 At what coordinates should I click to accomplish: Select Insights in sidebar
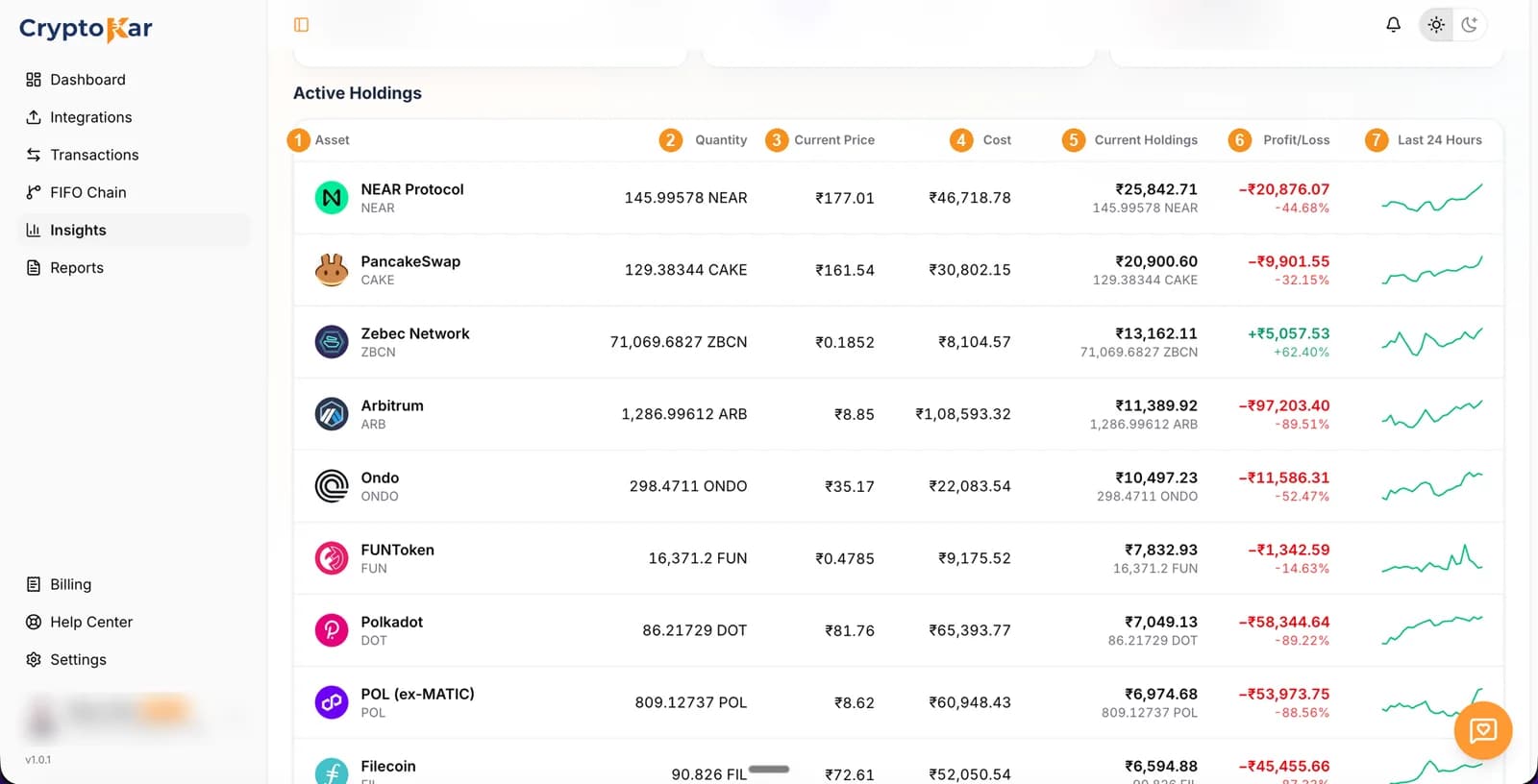point(133,230)
